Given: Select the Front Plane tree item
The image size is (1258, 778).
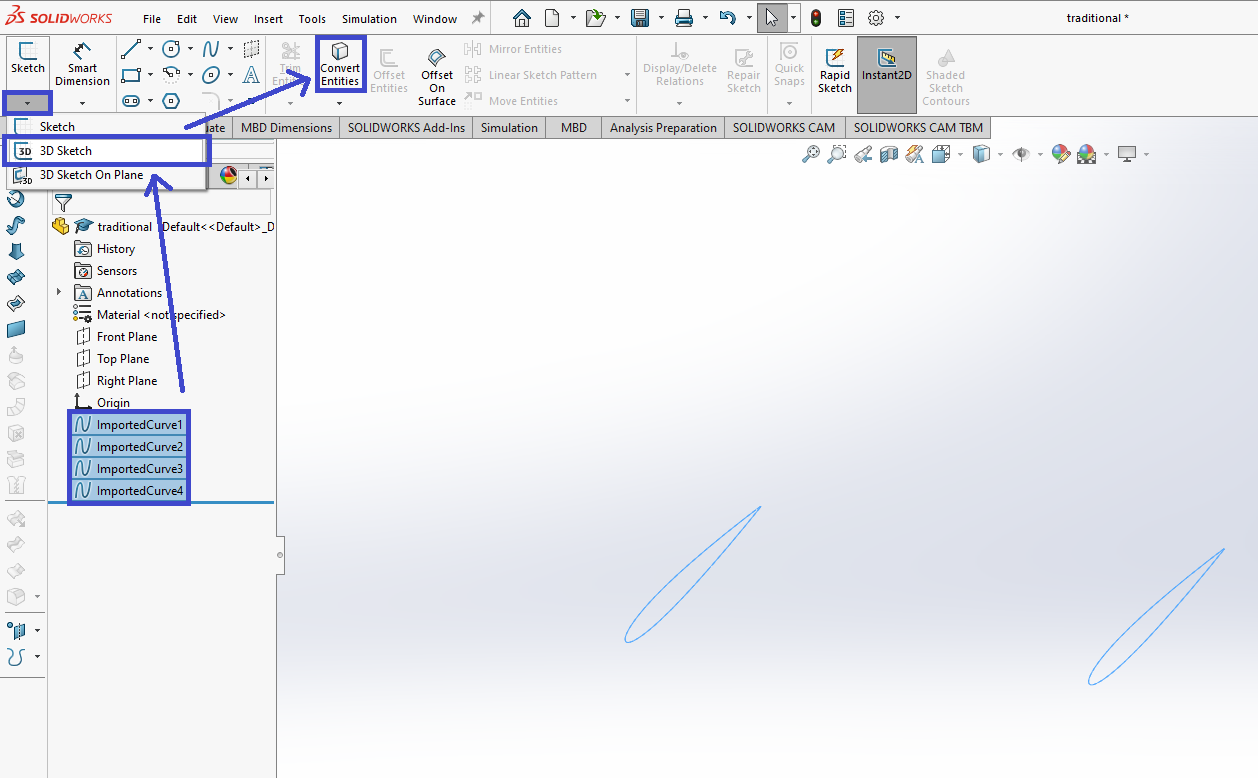Looking at the screenshot, I should [x=116, y=336].
